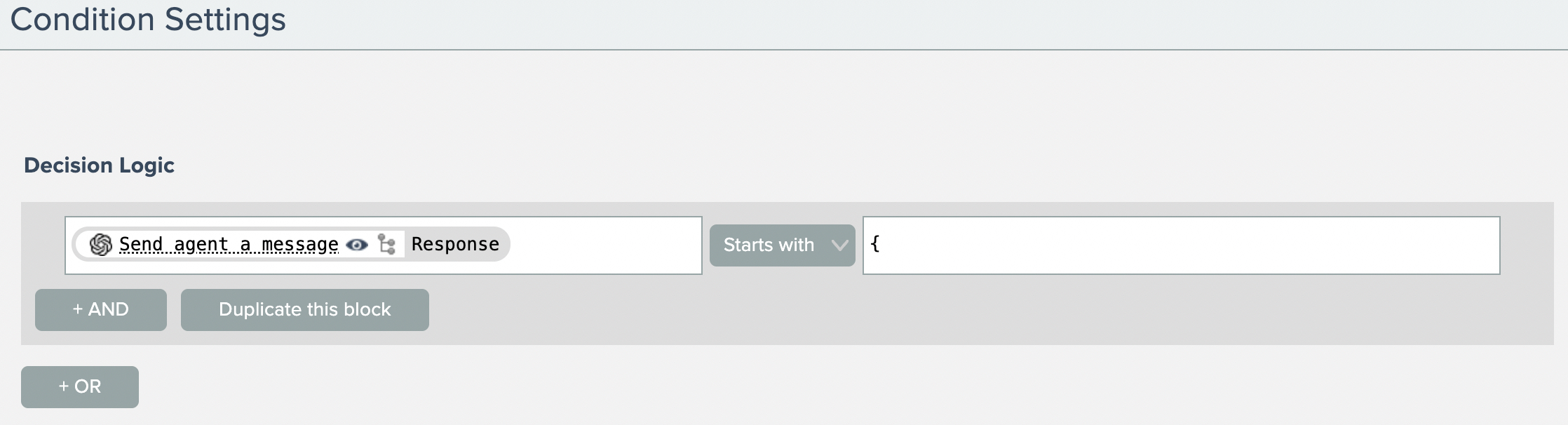Image resolution: width=1568 pixels, height=425 pixels.
Task: Select the Response label in the pill
Action: click(455, 244)
